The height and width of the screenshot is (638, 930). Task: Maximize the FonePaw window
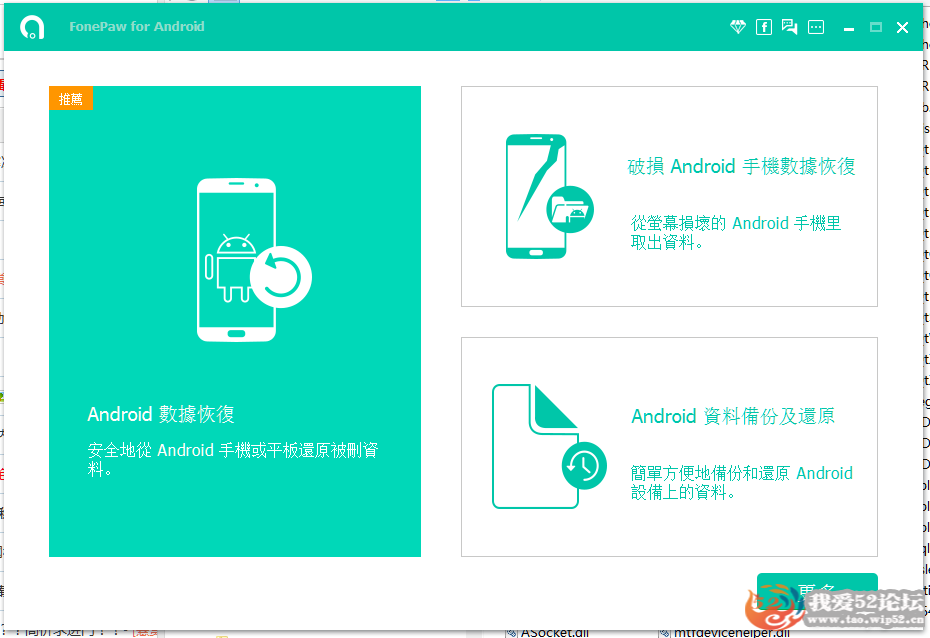[x=875, y=27]
